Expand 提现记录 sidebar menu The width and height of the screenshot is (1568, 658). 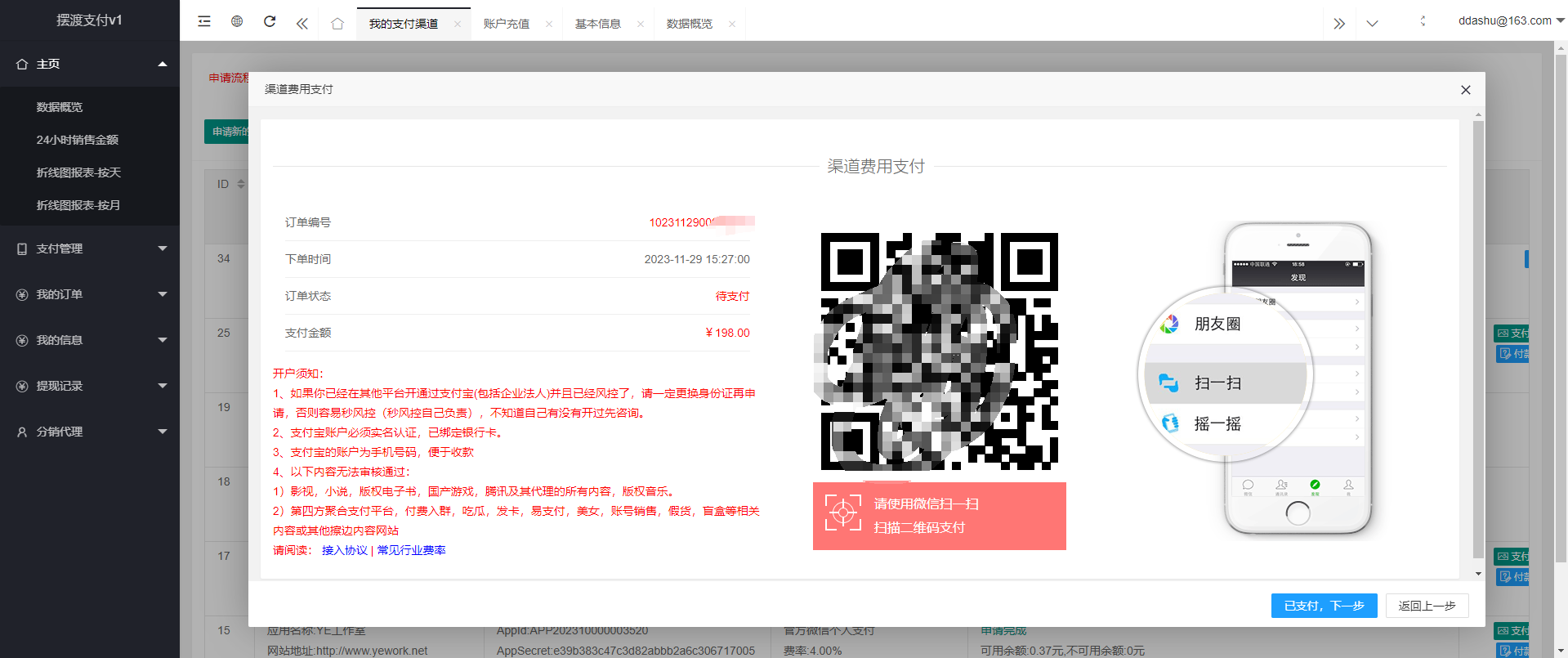point(90,386)
